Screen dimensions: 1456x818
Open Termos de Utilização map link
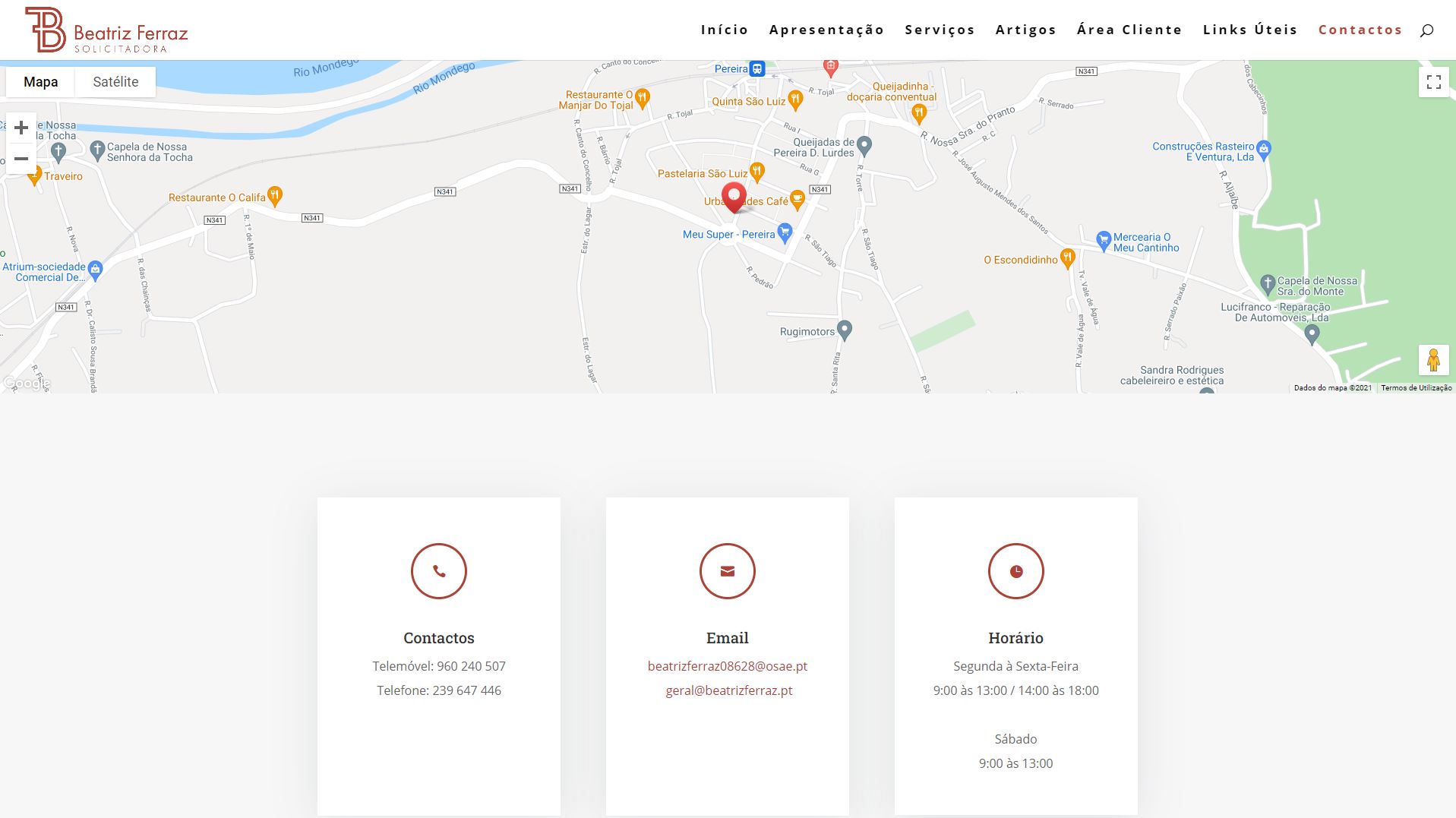click(x=1417, y=388)
